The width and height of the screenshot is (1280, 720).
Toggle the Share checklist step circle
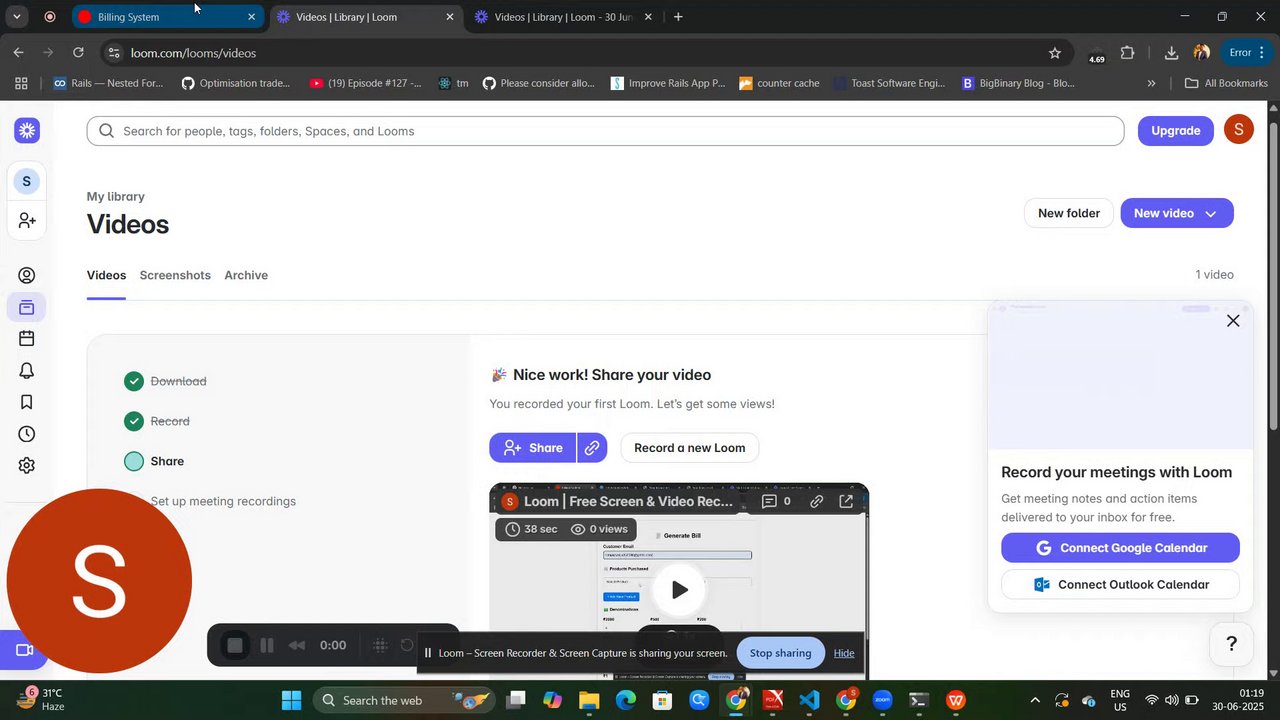click(x=134, y=461)
